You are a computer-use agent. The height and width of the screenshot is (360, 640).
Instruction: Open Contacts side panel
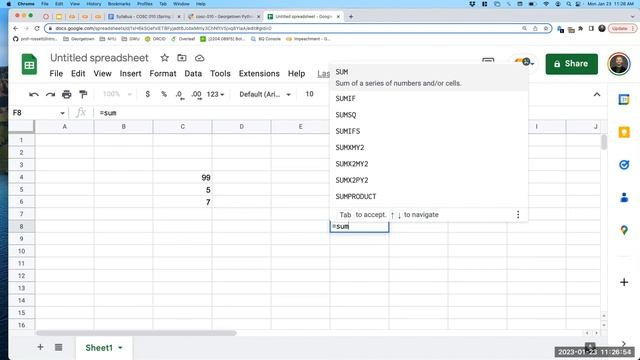(624, 198)
